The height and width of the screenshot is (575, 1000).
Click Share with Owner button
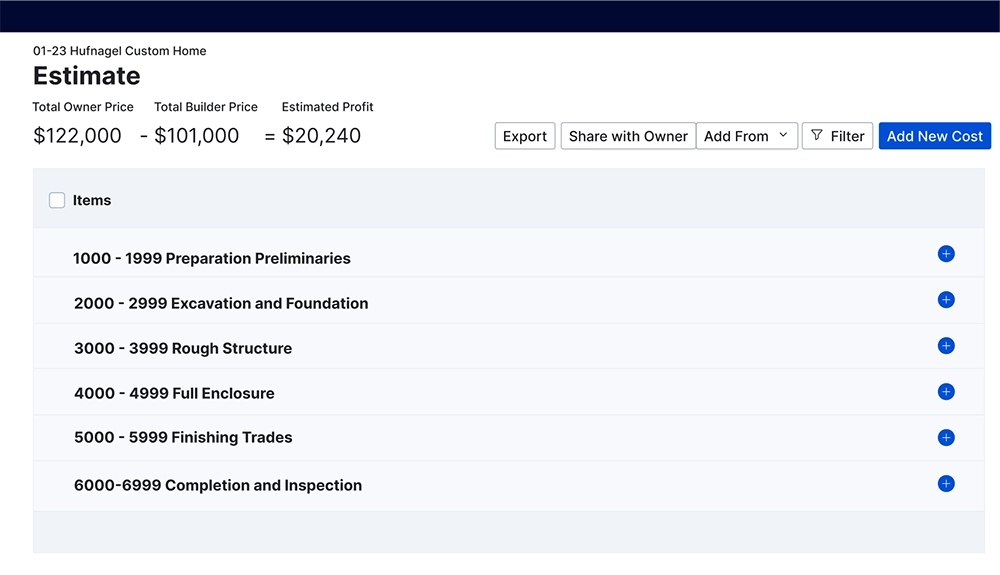(x=628, y=136)
